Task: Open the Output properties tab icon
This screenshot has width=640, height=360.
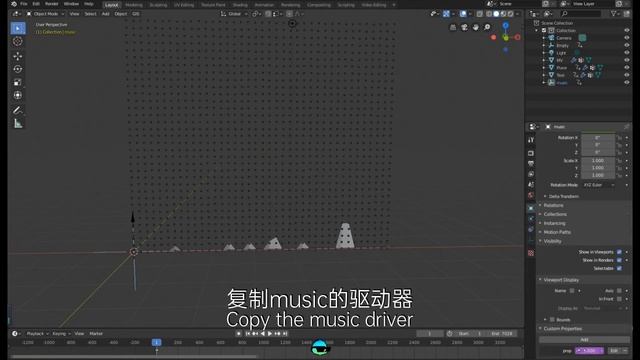Action: point(531,164)
